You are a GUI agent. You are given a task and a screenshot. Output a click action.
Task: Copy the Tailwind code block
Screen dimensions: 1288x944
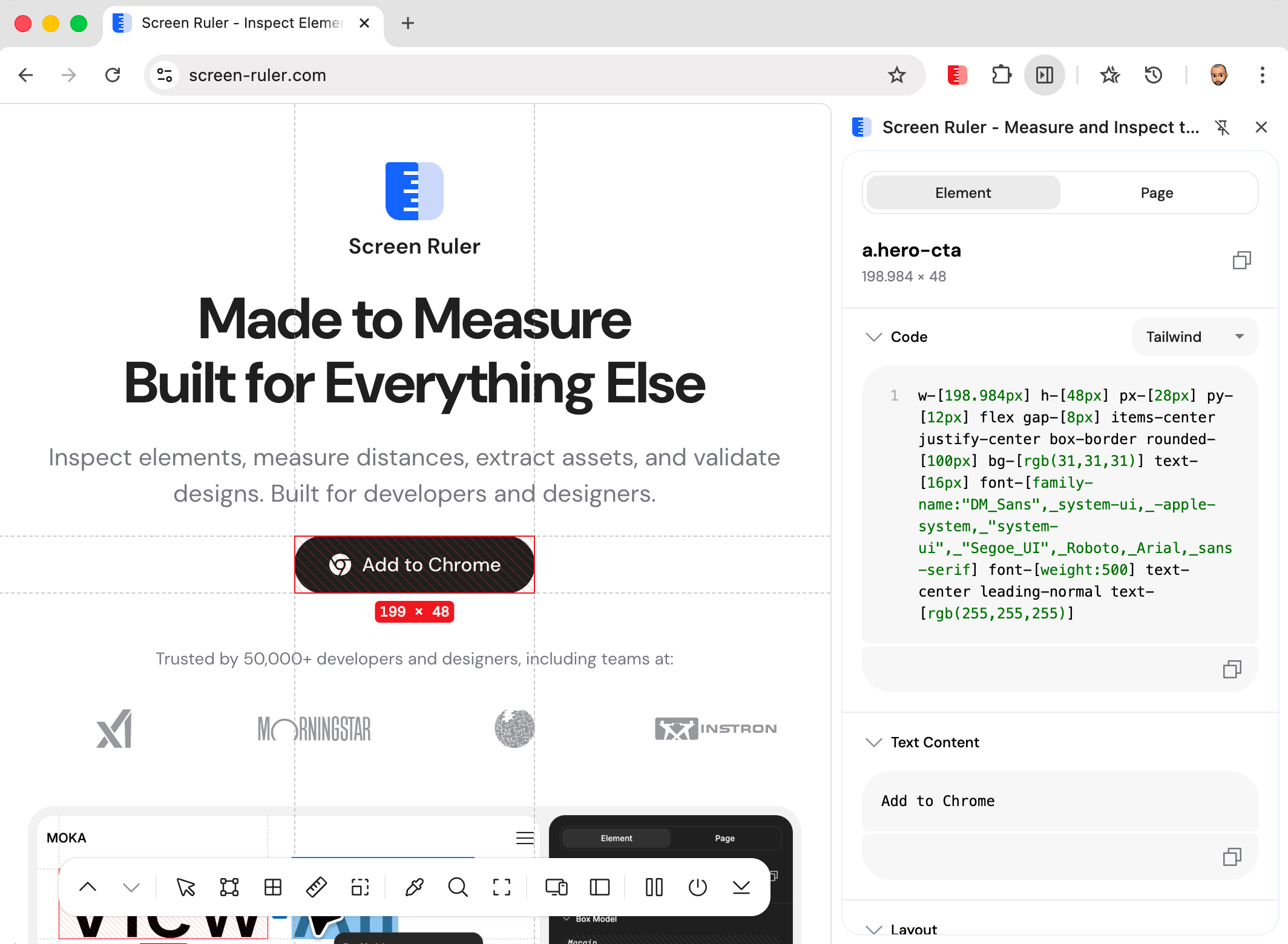1232,669
